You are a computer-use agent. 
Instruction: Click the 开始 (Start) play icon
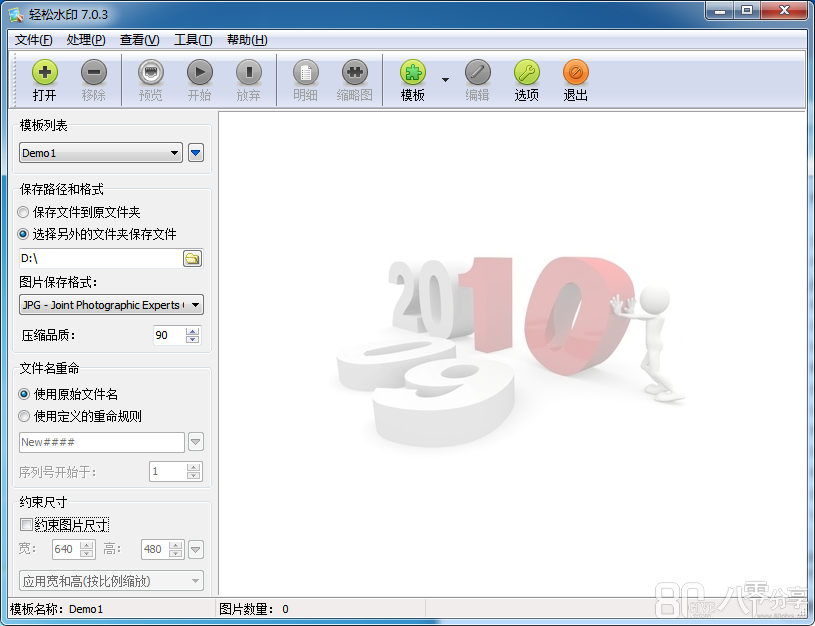pyautogui.click(x=200, y=73)
